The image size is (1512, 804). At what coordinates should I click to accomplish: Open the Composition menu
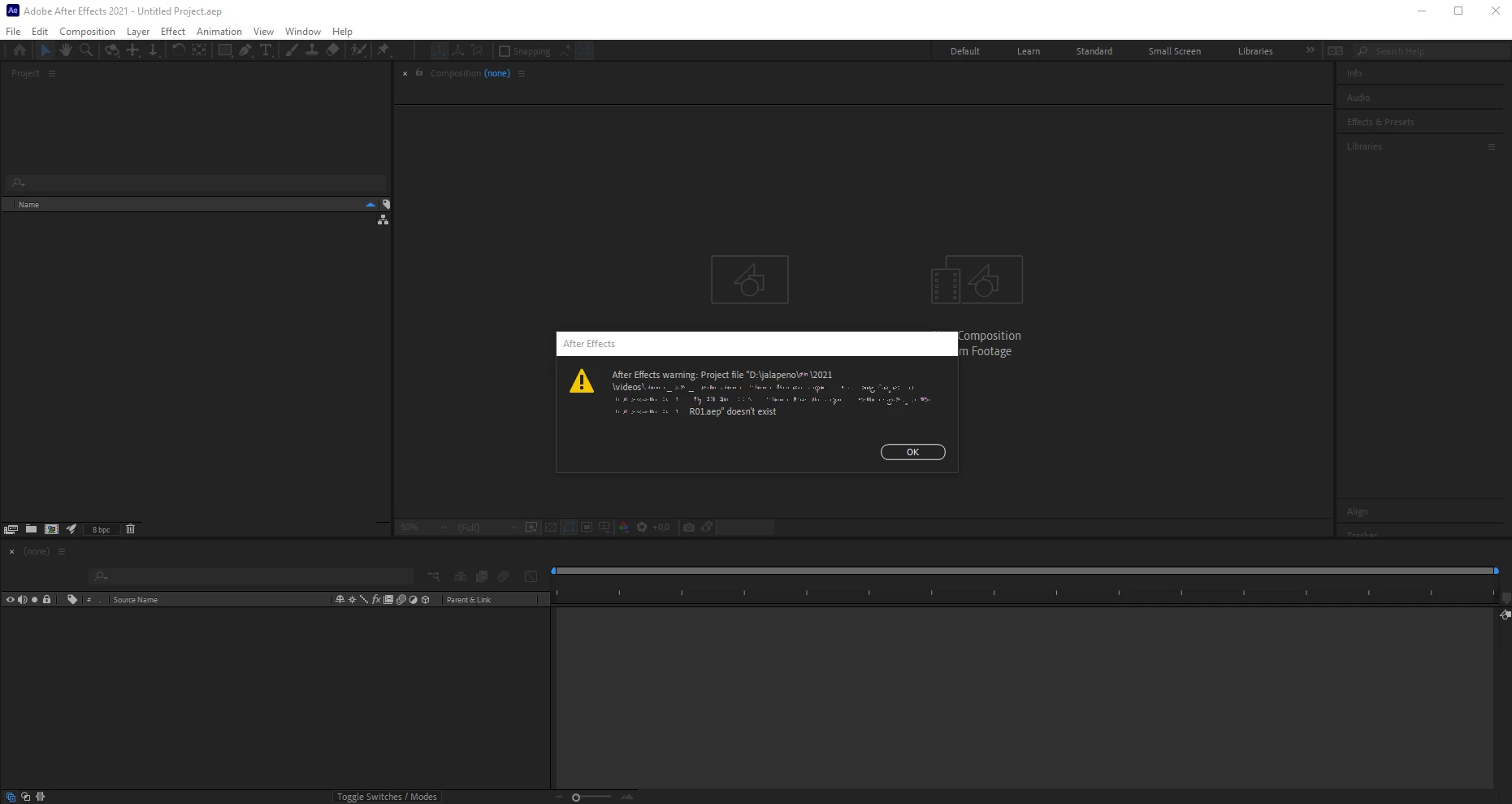pyautogui.click(x=87, y=31)
